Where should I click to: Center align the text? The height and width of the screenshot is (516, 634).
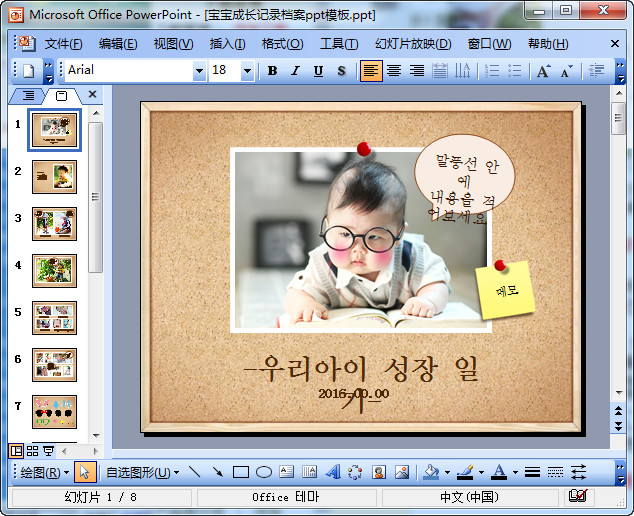[x=394, y=71]
